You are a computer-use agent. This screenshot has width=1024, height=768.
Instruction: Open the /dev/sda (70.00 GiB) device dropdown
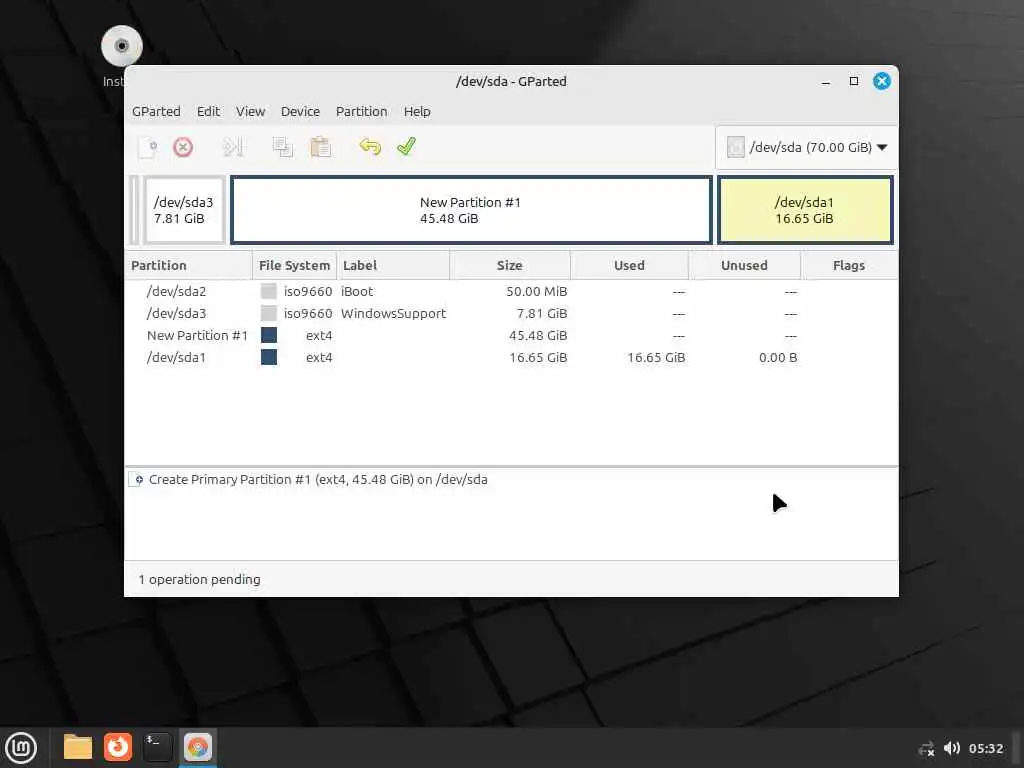pos(807,148)
